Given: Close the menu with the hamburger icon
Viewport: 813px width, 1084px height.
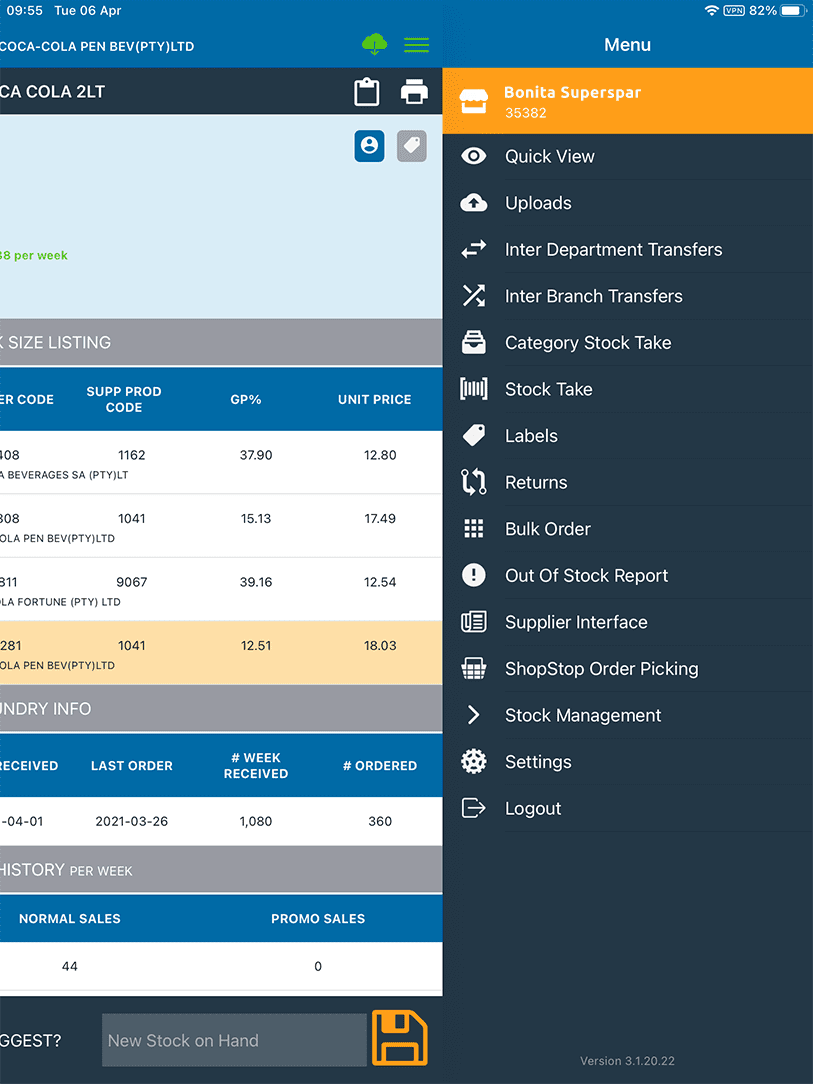Looking at the screenshot, I should coord(416,46).
